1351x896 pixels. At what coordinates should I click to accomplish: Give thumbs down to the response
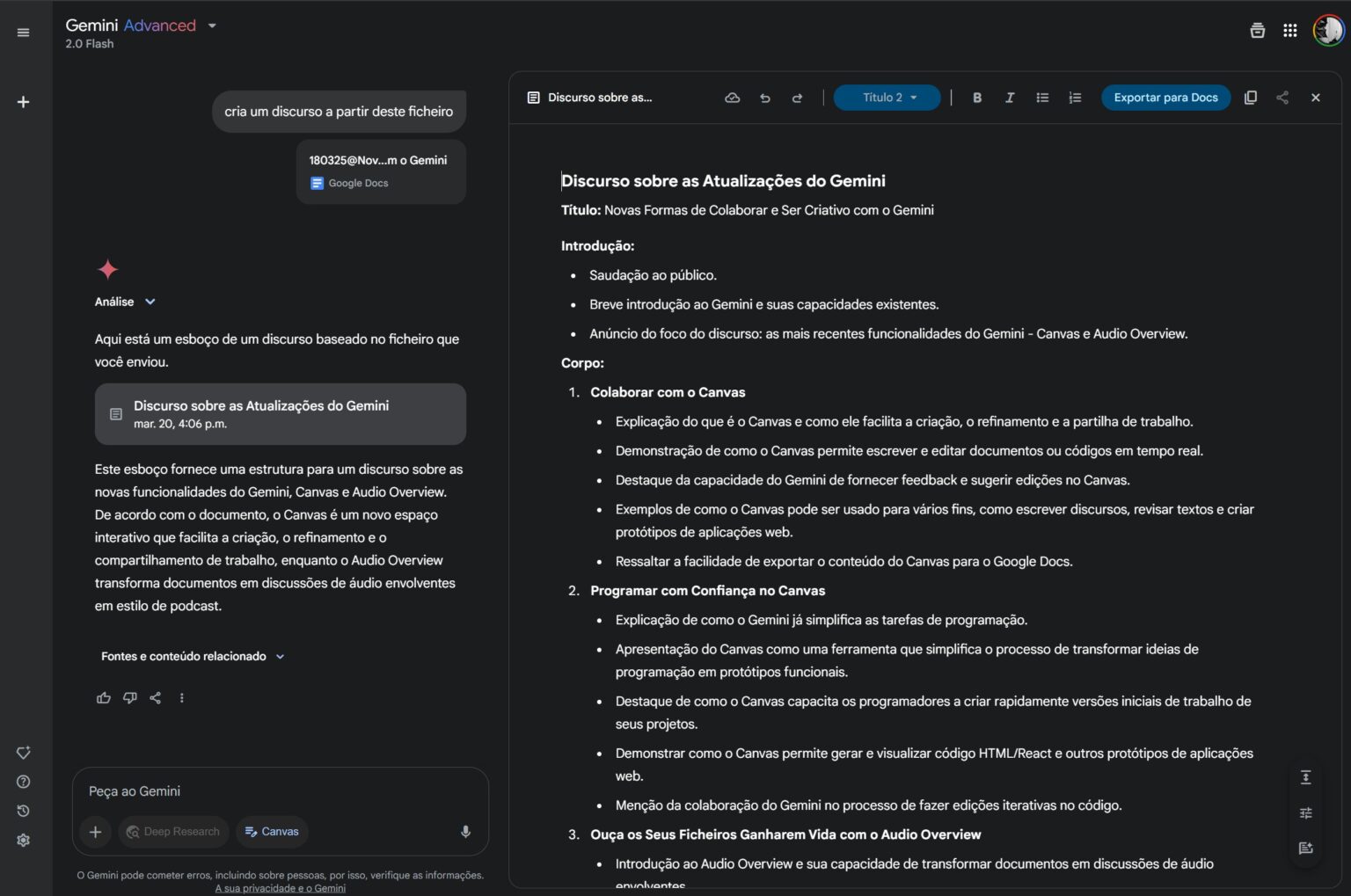[130, 698]
